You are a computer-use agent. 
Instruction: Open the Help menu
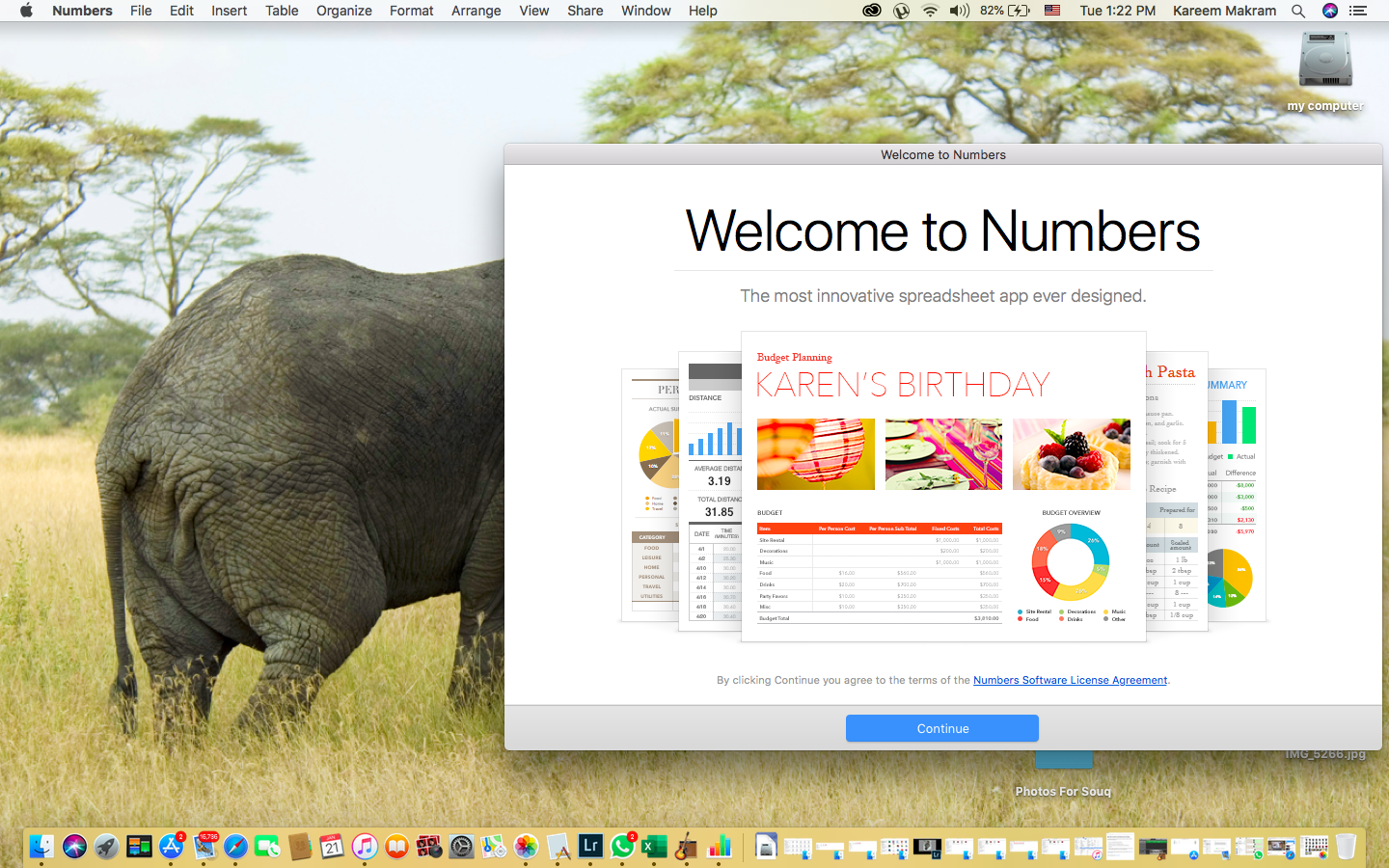[x=702, y=11]
